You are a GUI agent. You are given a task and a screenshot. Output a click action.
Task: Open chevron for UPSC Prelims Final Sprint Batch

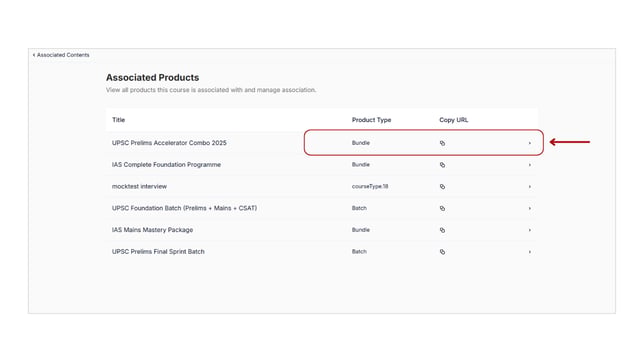tap(530, 252)
